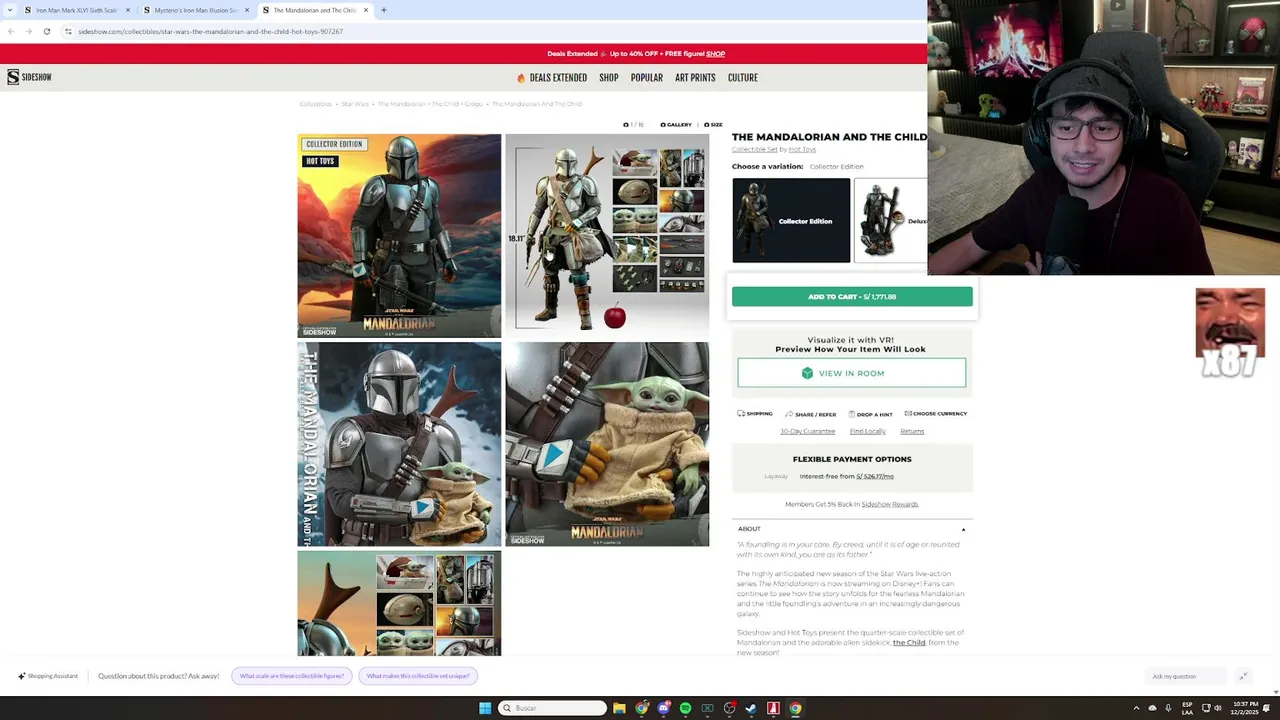Click Drop a Hint

coord(870,414)
